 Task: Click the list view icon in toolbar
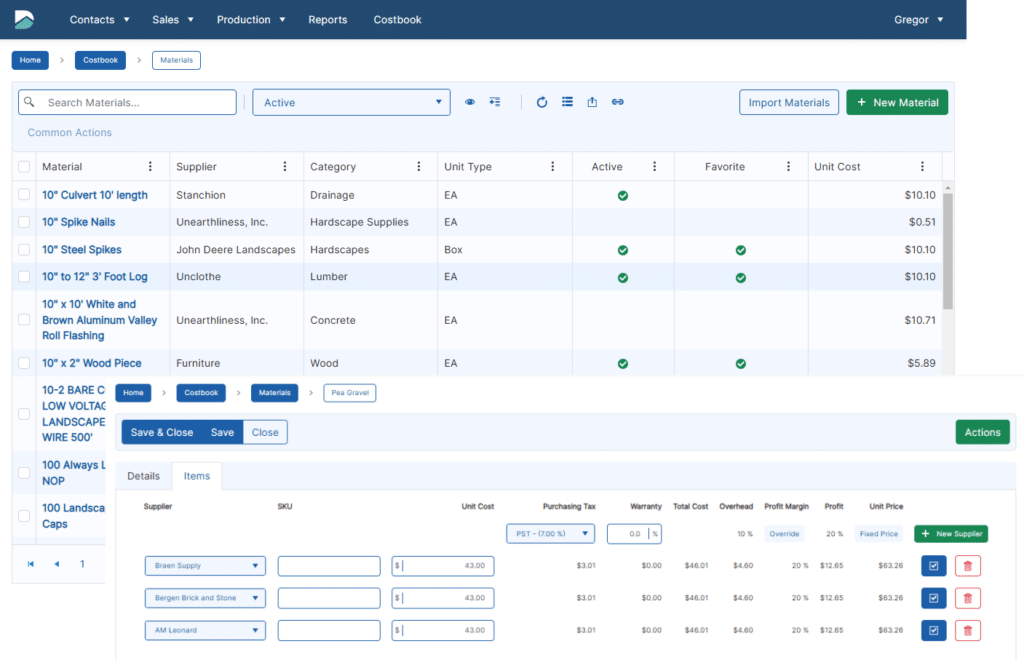[567, 102]
